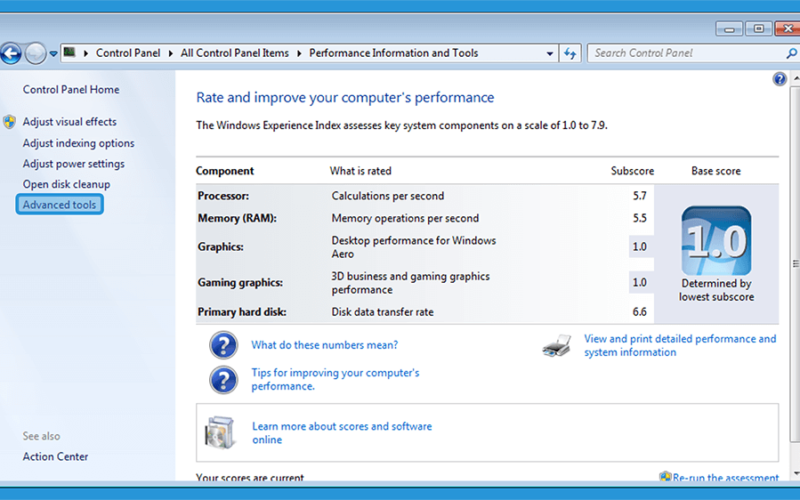Open Action Center under See also

click(55, 457)
